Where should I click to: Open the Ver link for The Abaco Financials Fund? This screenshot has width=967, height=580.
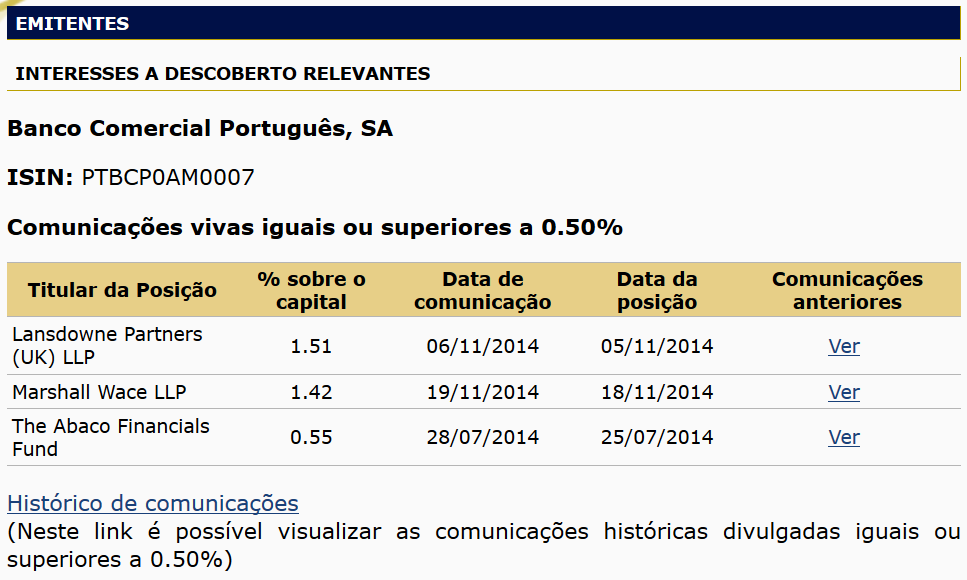[844, 438]
